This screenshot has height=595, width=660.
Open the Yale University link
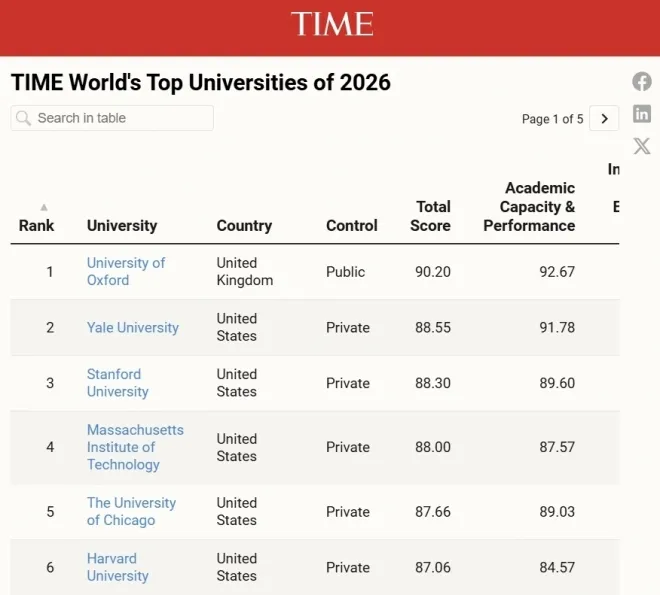click(132, 327)
